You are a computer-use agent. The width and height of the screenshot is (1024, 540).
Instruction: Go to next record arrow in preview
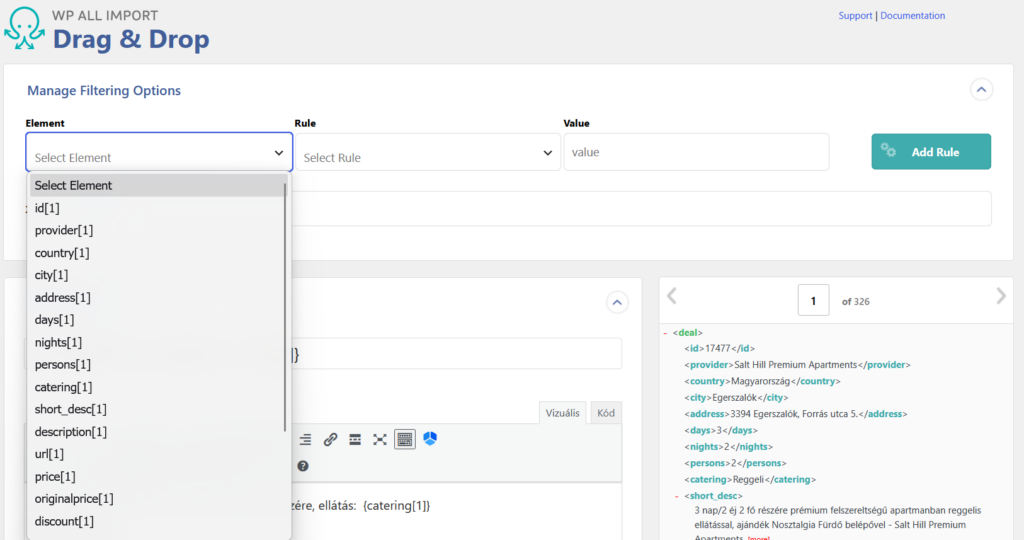[1001, 296]
